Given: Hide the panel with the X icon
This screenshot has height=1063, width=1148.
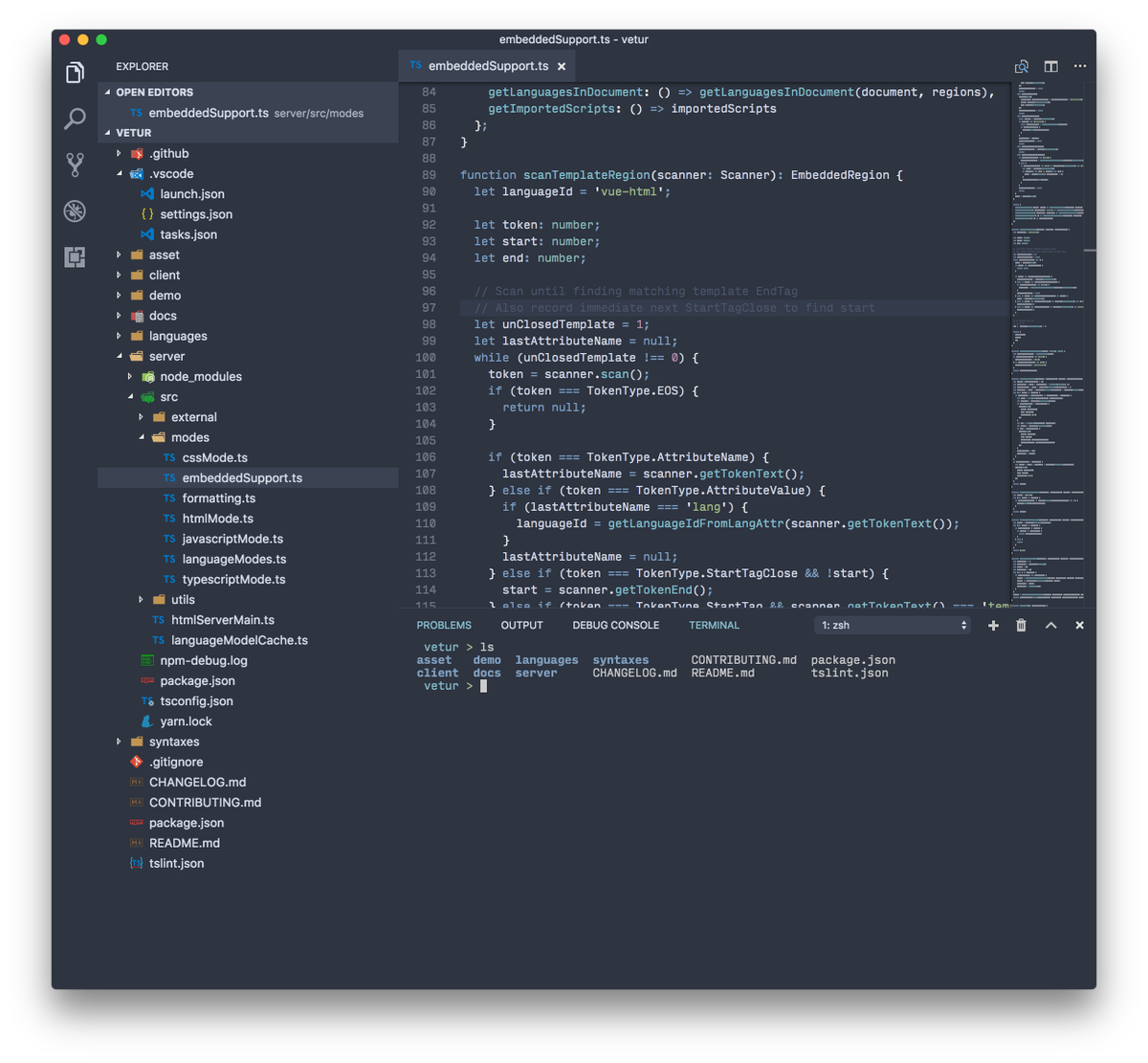Looking at the screenshot, I should [x=1079, y=625].
